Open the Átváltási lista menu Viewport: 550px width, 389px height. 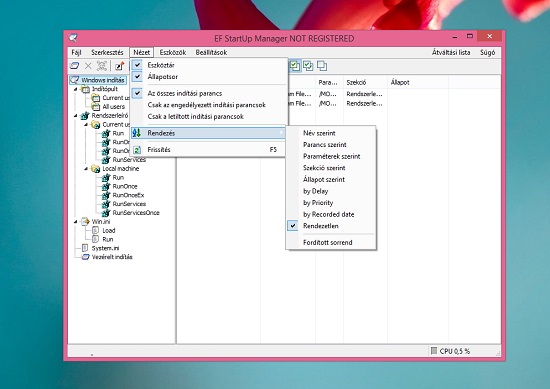pos(451,52)
